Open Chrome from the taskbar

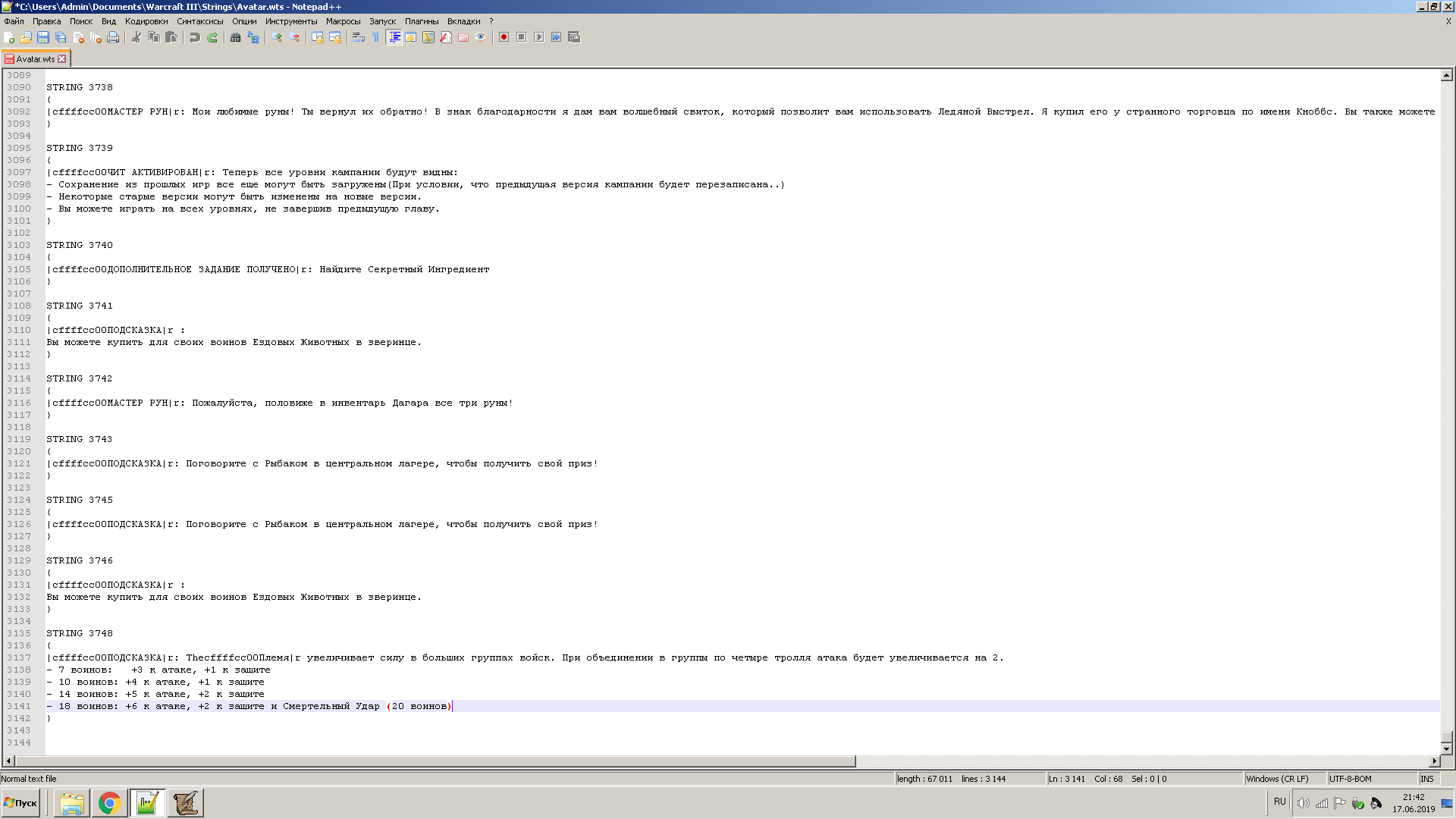pyautogui.click(x=109, y=803)
